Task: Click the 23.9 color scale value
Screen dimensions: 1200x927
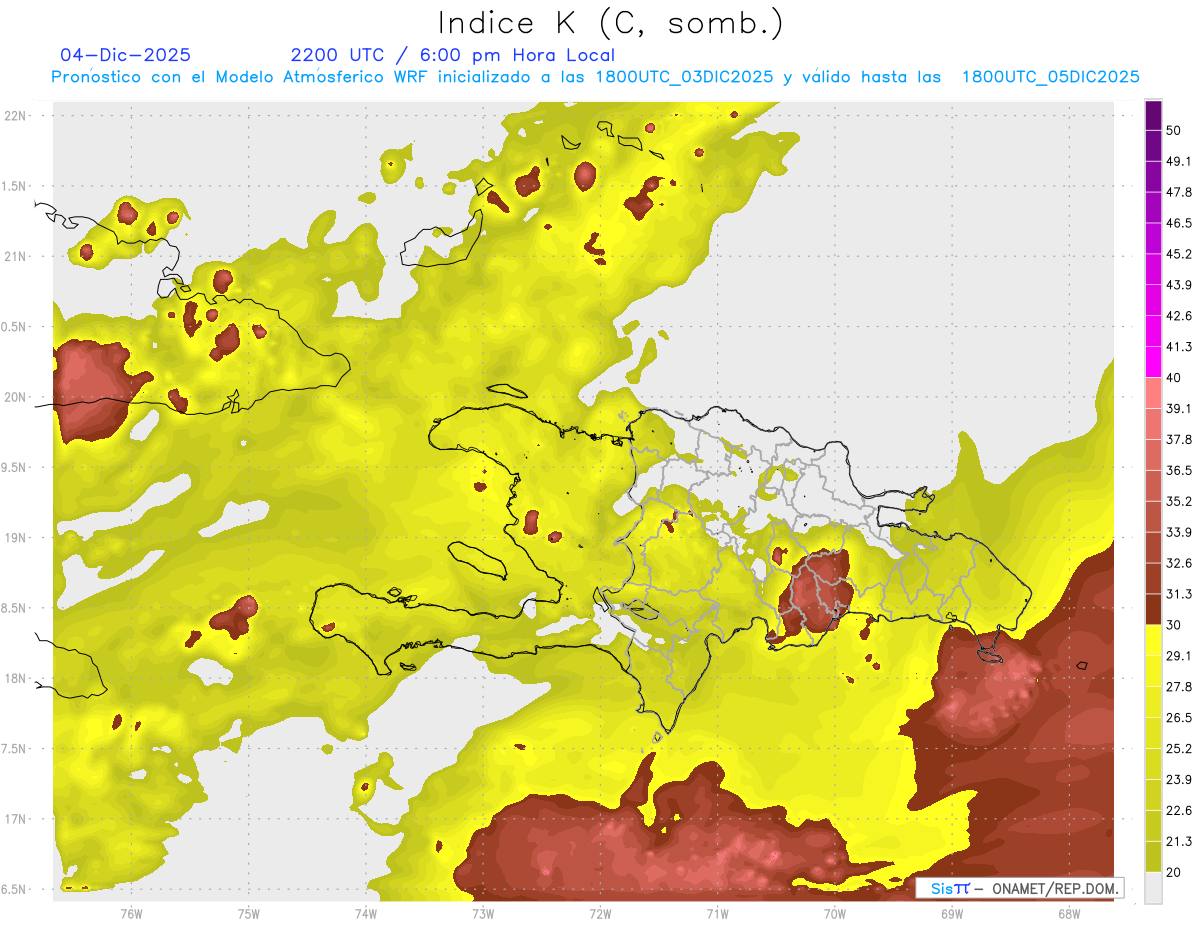Action: coord(1179,780)
